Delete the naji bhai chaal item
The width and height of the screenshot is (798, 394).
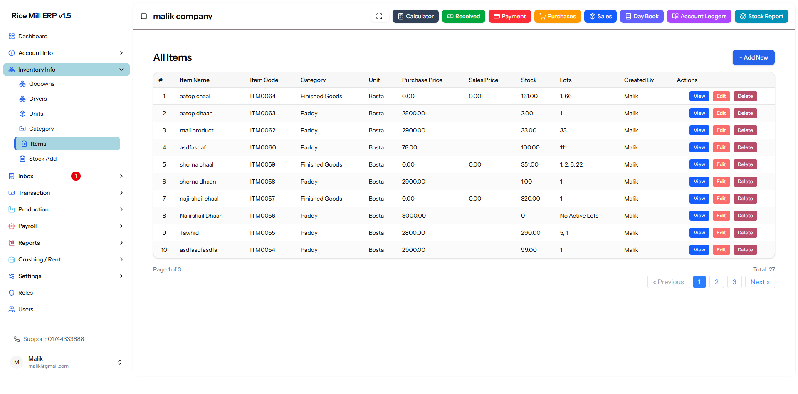745,199
